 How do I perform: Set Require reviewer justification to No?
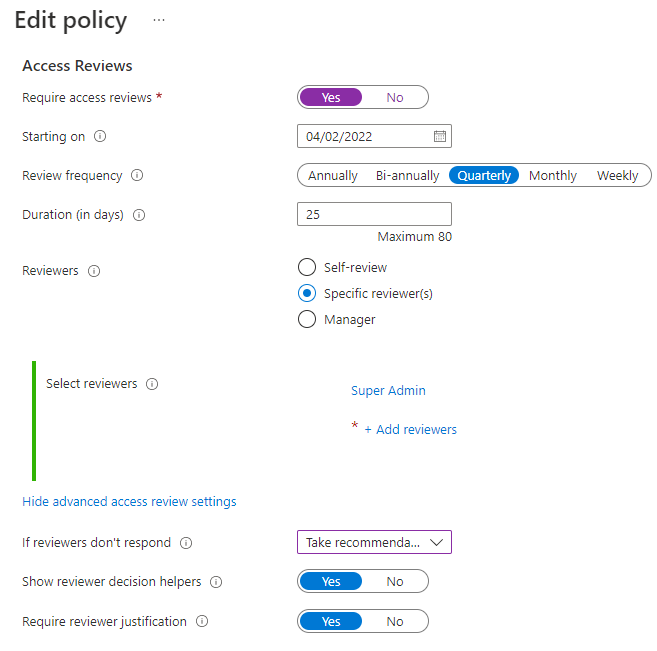(395, 622)
